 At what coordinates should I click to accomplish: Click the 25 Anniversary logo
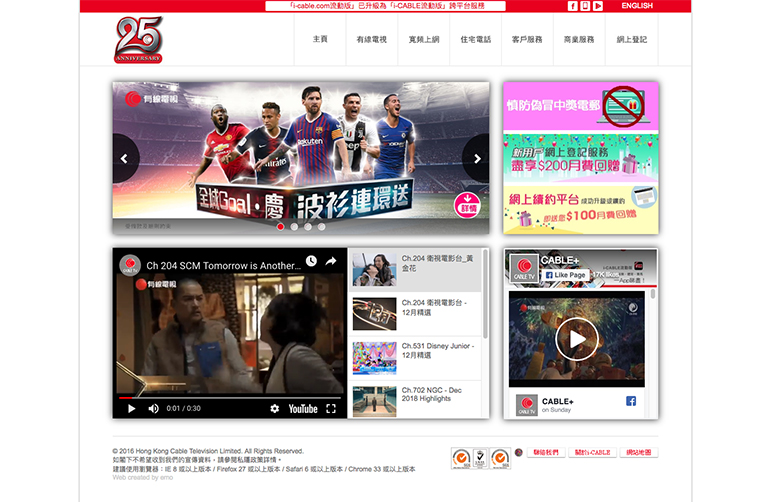coord(138,40)
